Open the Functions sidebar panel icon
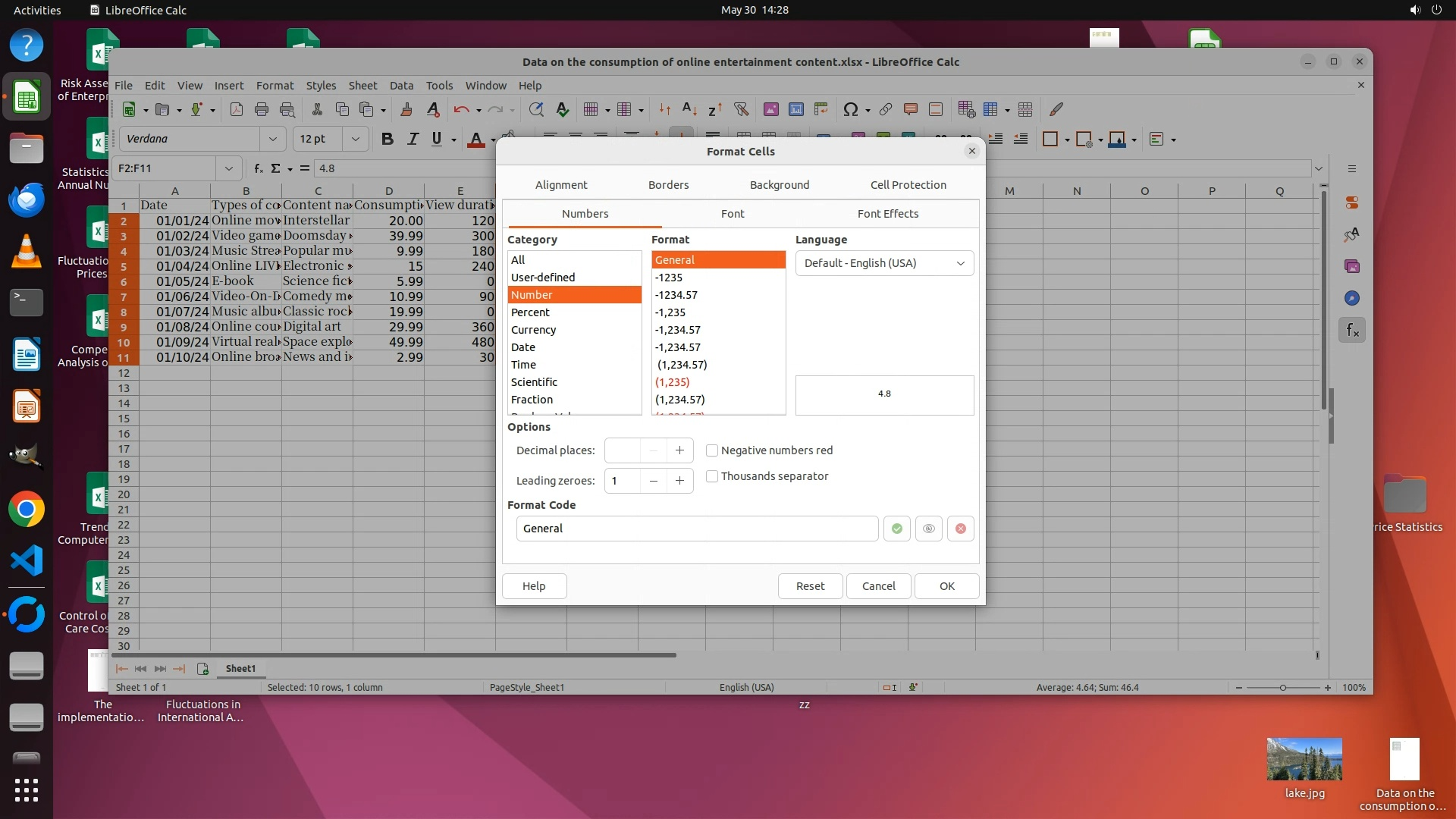The height and width of the screenshot is (819, 1456). tap(1352, 330)
